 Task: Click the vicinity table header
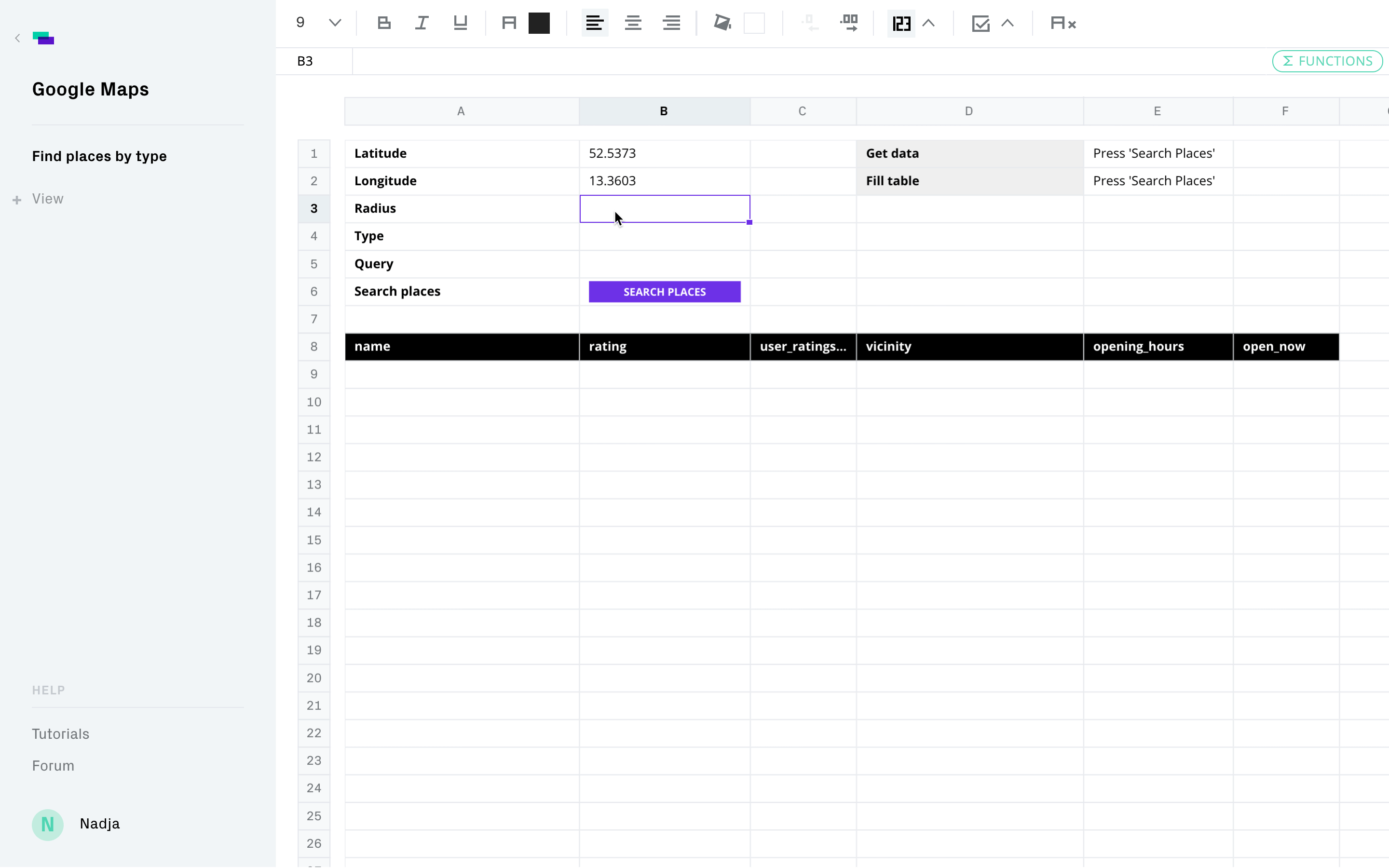click(x=969, y=347)
